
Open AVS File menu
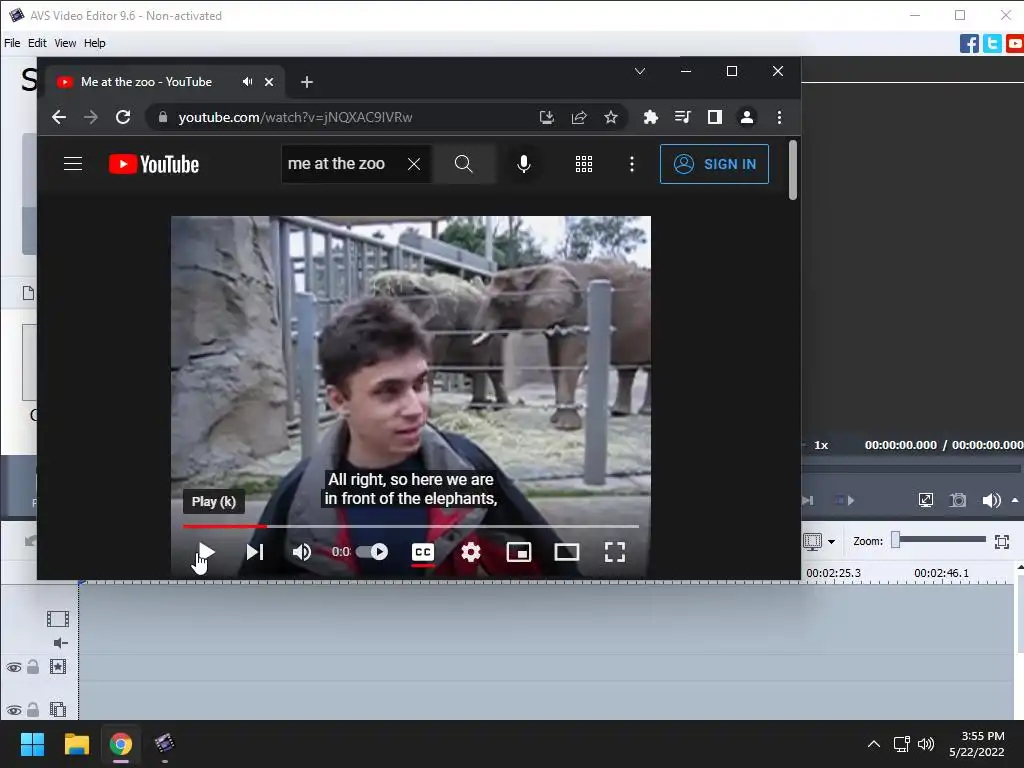12,43
